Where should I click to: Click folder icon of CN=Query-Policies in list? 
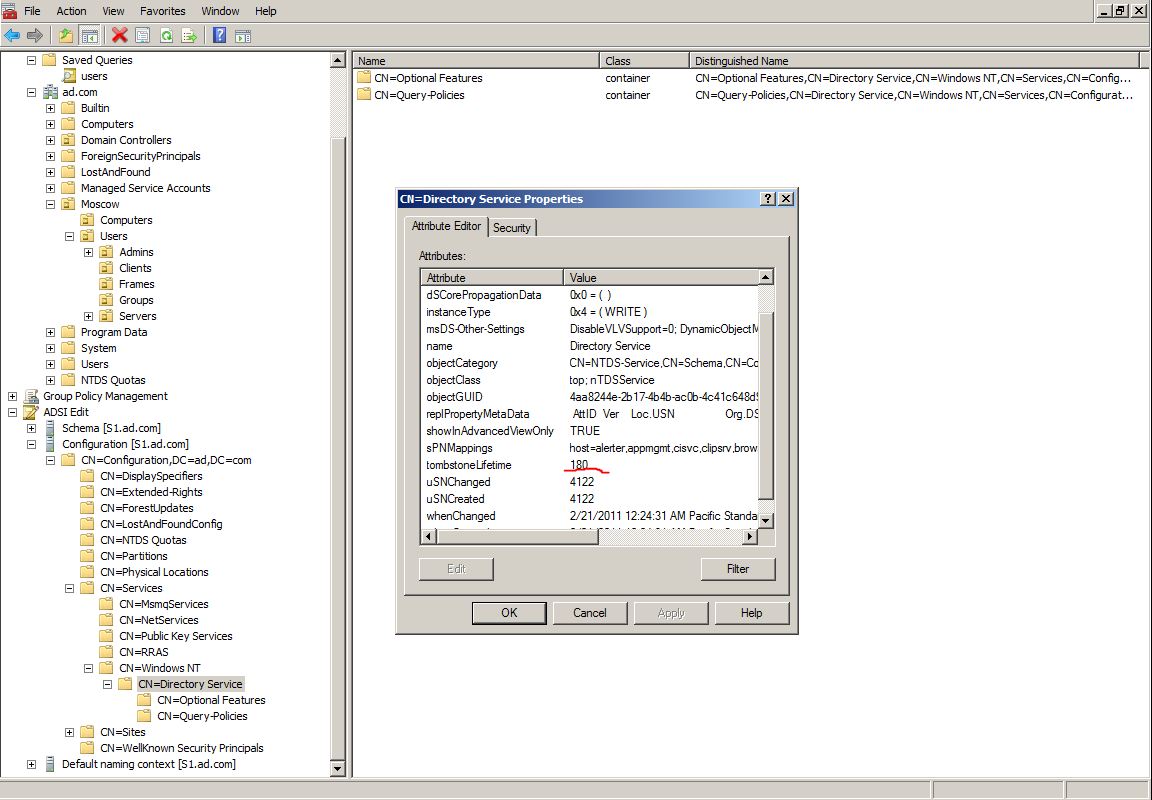pyautogui.click(x=364, y=95)
